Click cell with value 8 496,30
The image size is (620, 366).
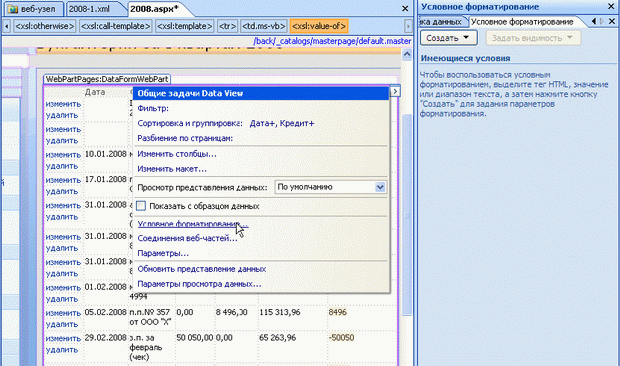[x=232, y=312]
